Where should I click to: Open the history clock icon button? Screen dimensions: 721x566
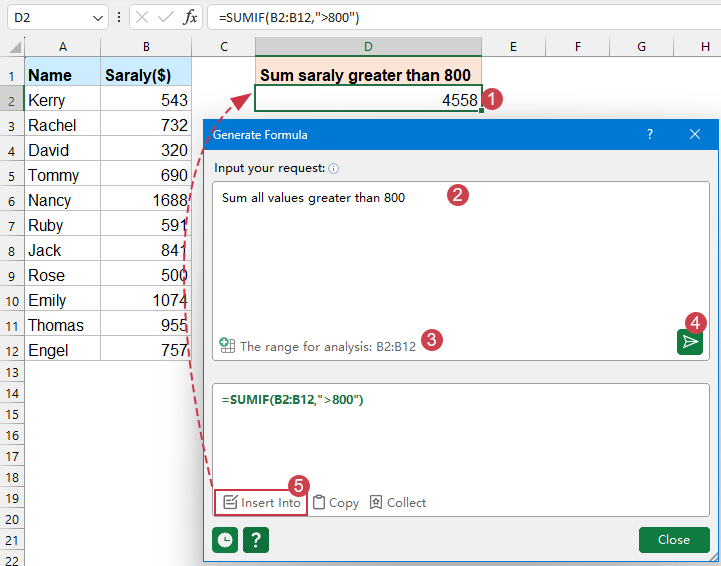226,540
